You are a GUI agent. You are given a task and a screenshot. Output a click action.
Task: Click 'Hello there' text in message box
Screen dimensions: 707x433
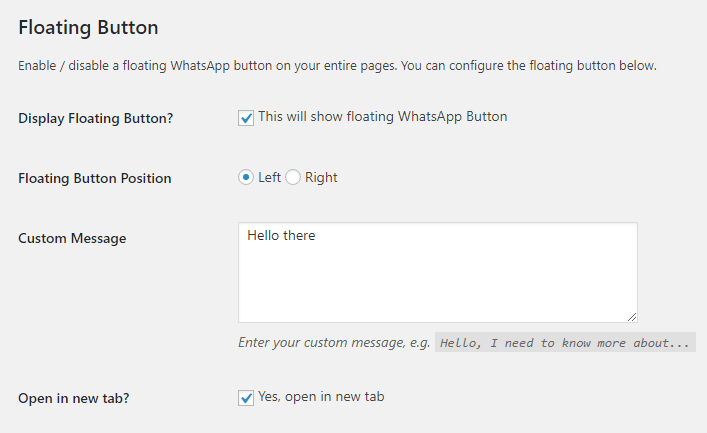coord(281,236)
